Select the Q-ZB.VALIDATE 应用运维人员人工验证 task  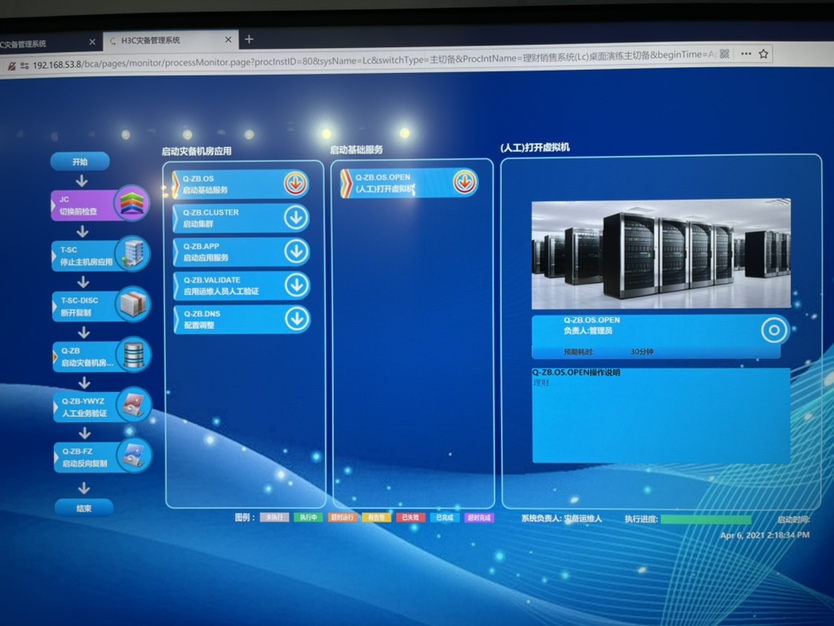point(242,286)
